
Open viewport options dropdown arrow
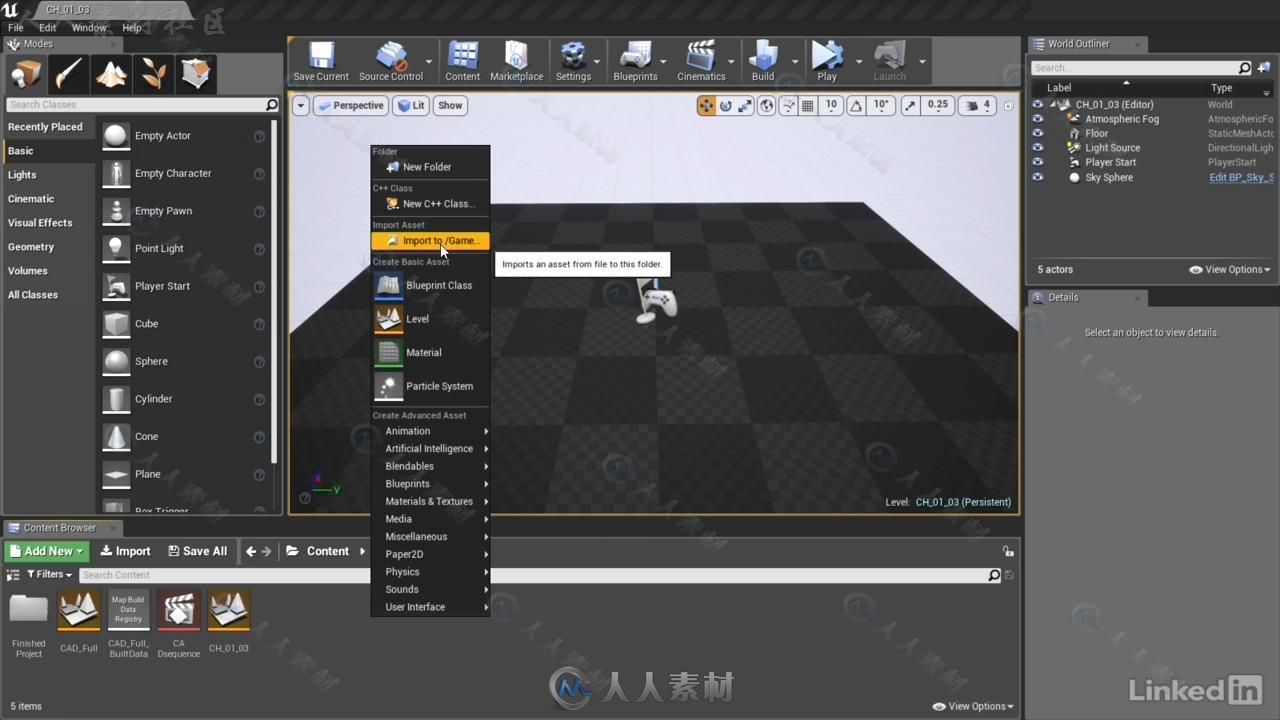[300, 105]
